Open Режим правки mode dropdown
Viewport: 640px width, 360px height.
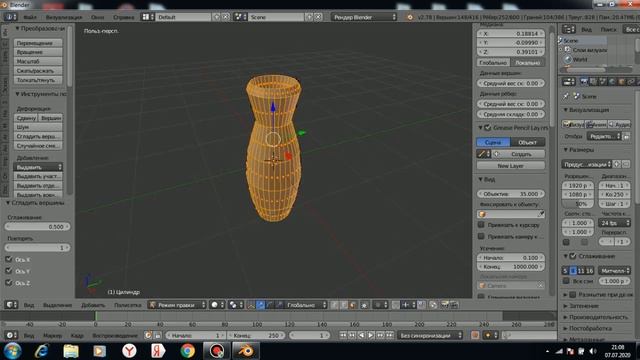pos(177,305)
